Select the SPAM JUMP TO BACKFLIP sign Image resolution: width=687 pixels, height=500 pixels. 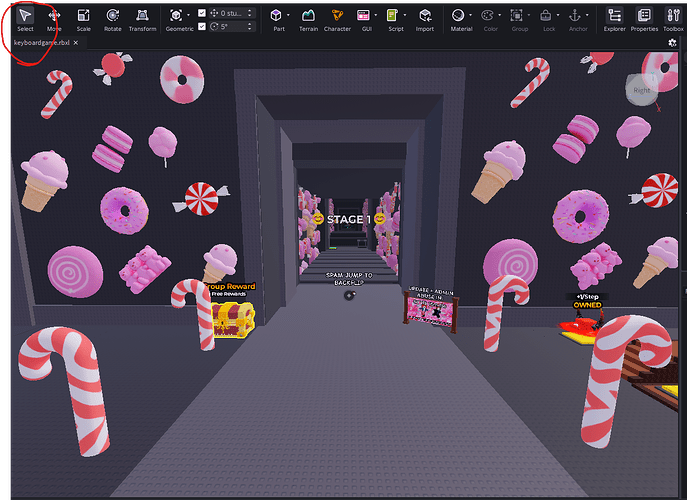(349, 279)
